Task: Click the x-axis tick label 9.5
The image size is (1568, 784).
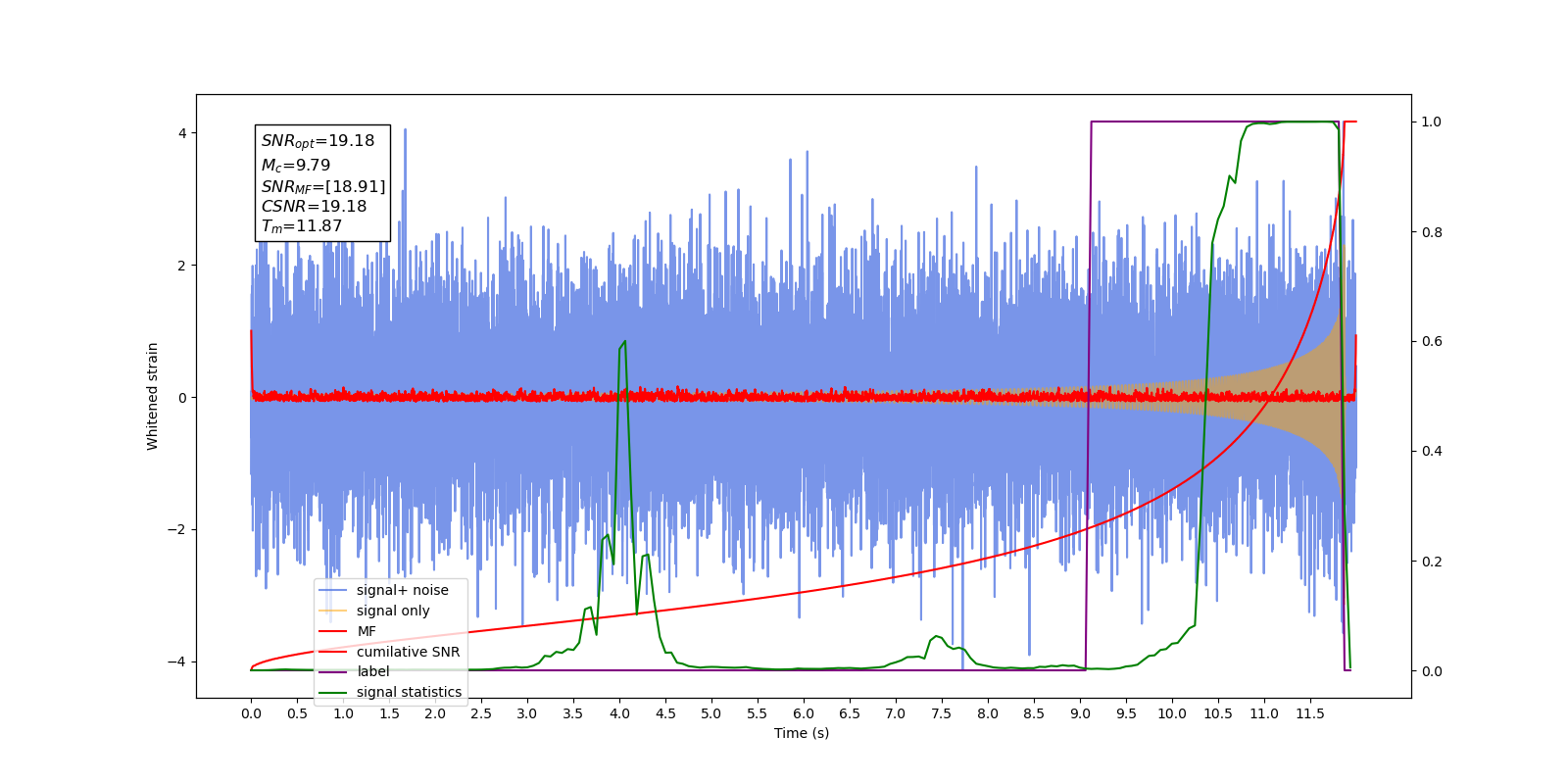Action: click(1126, 713)
